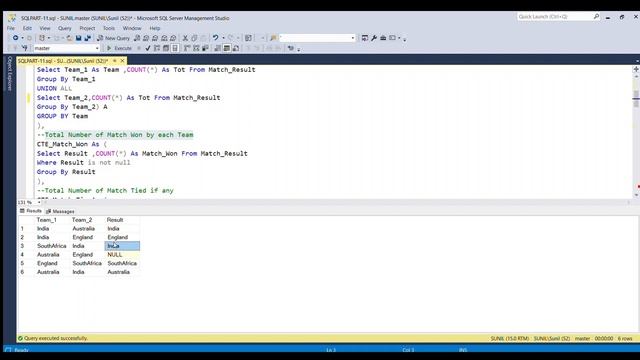
Task: Switch output to Results to Grid
Action: coord(227,48)
